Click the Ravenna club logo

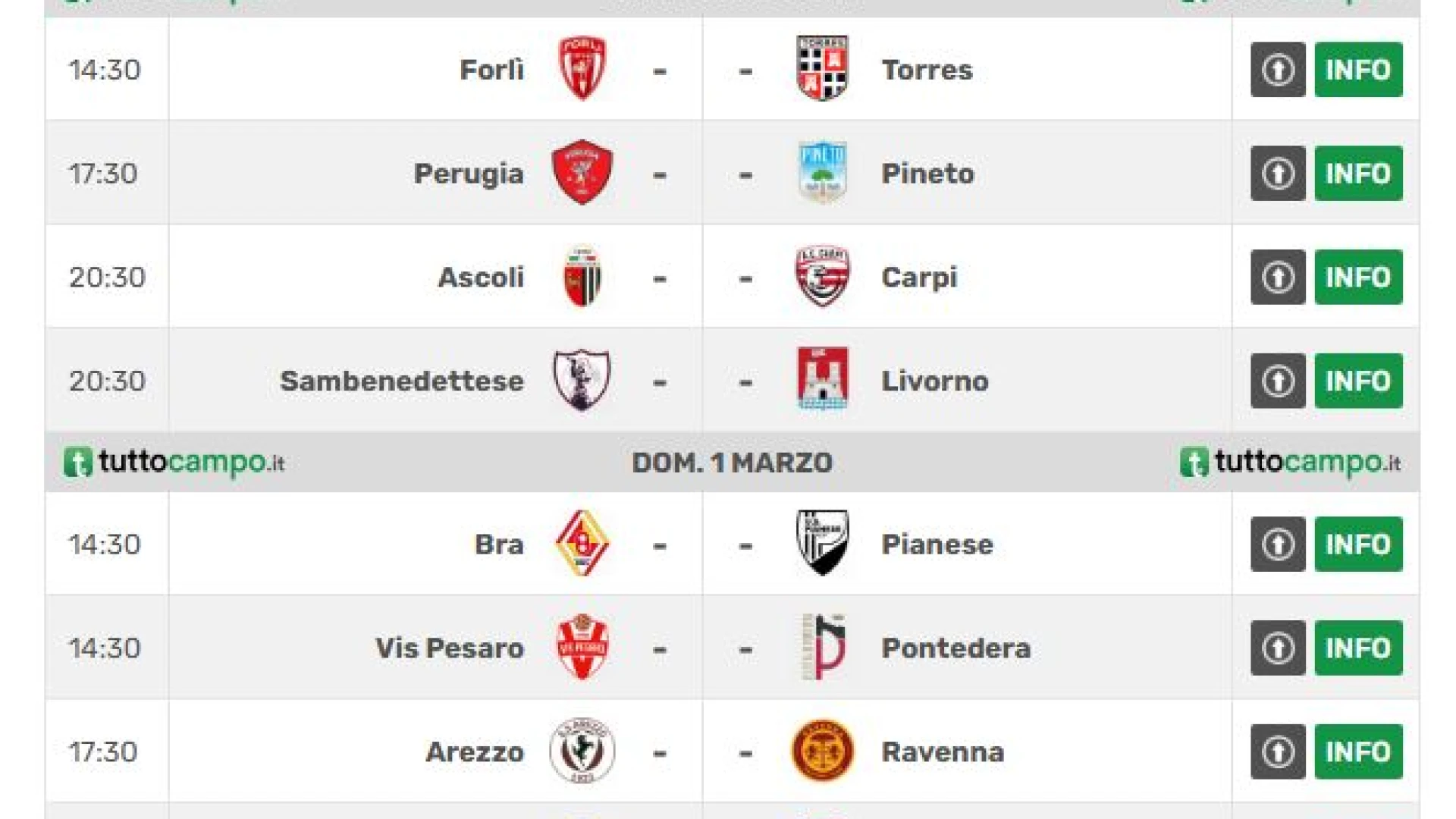822,752
